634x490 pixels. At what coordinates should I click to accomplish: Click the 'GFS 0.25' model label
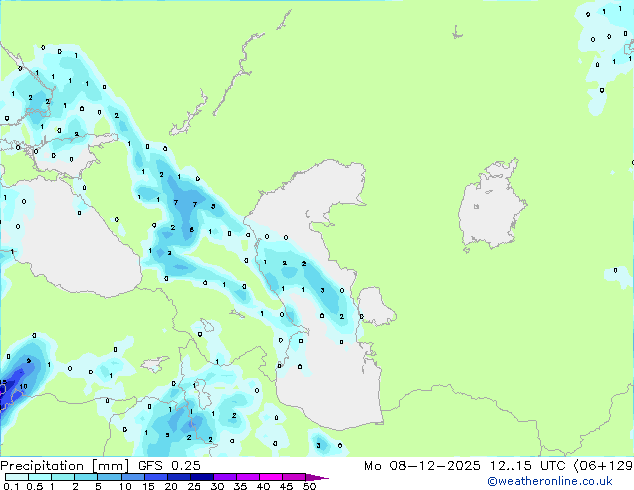169,466
